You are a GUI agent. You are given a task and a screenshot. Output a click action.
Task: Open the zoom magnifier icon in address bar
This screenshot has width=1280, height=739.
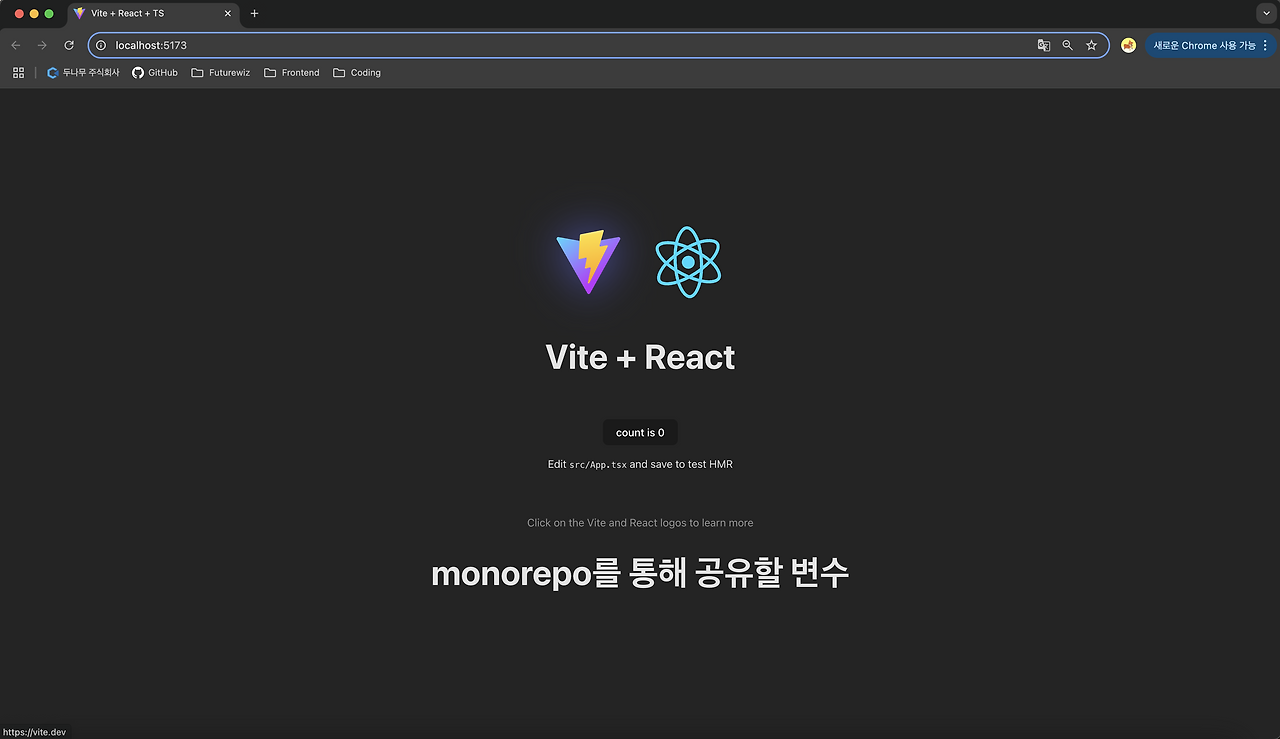1068,45
